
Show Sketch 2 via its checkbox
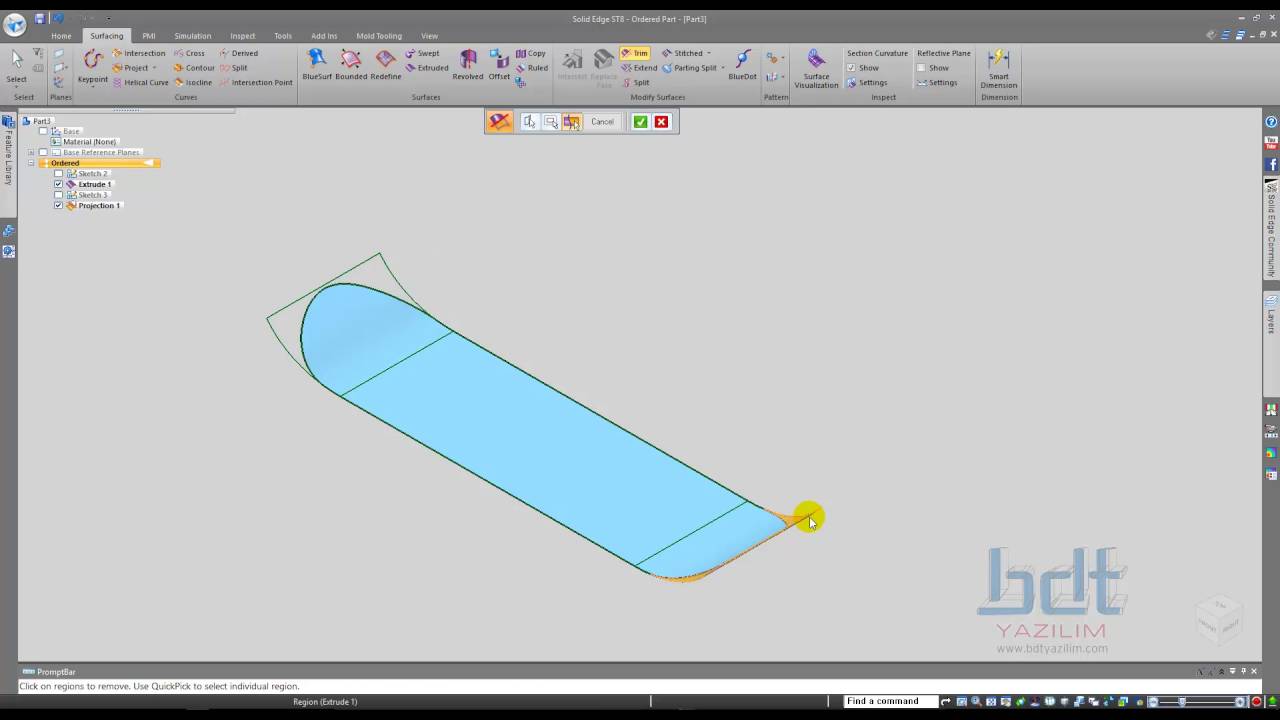(x=58, y=174)
